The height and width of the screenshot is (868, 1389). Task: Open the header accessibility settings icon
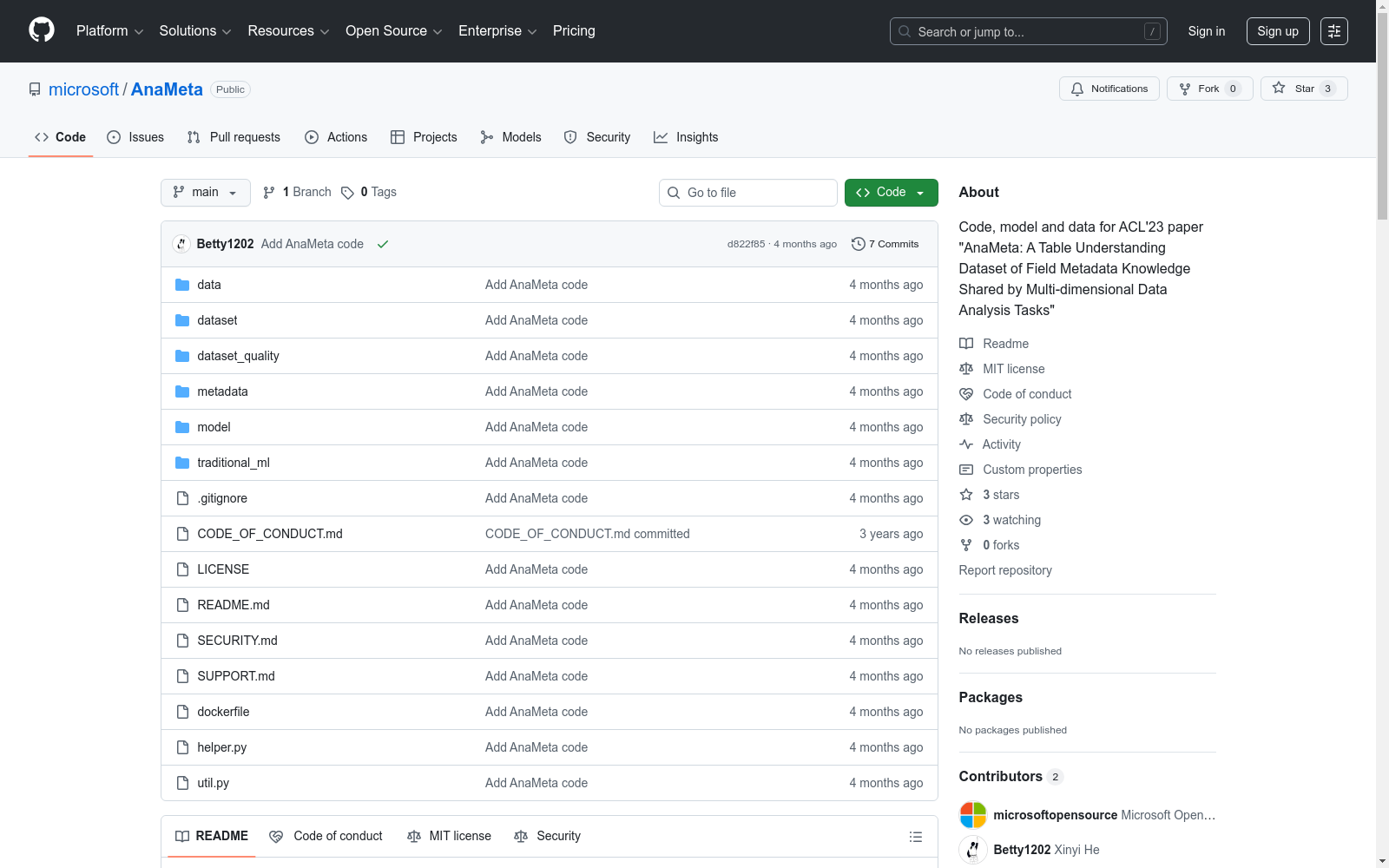tap(1334, 31)
